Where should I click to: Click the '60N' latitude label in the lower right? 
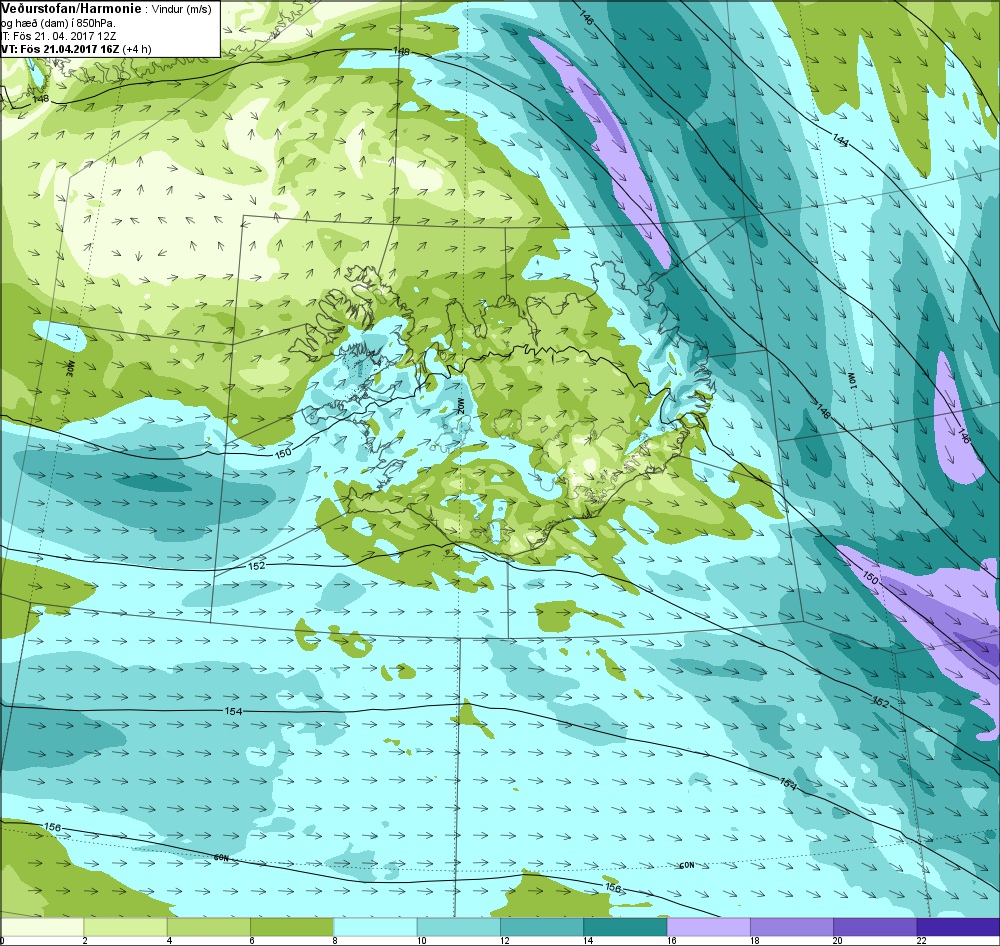point(686,865)
